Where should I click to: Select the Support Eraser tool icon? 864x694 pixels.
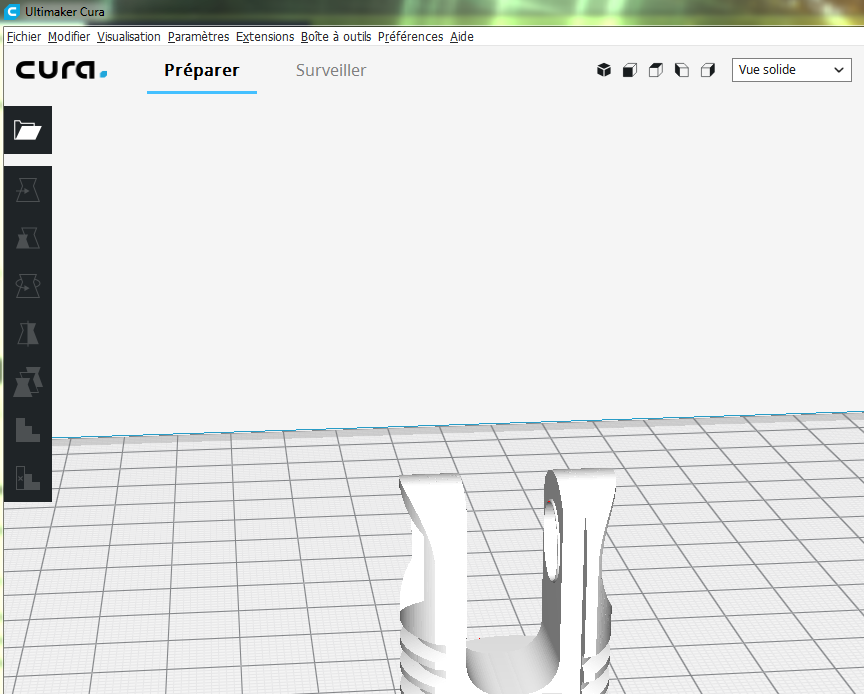(x=28, y=478)
